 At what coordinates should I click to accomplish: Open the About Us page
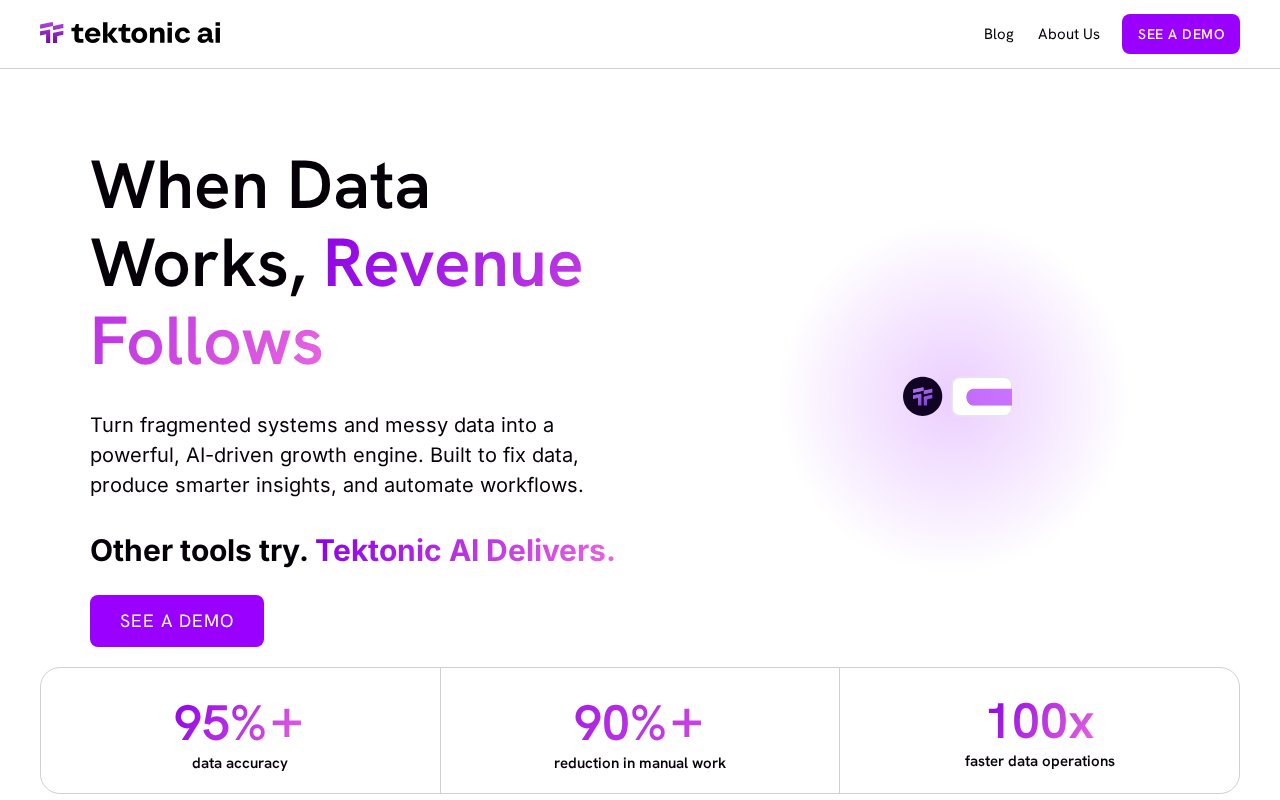[x=1068, y=34]
